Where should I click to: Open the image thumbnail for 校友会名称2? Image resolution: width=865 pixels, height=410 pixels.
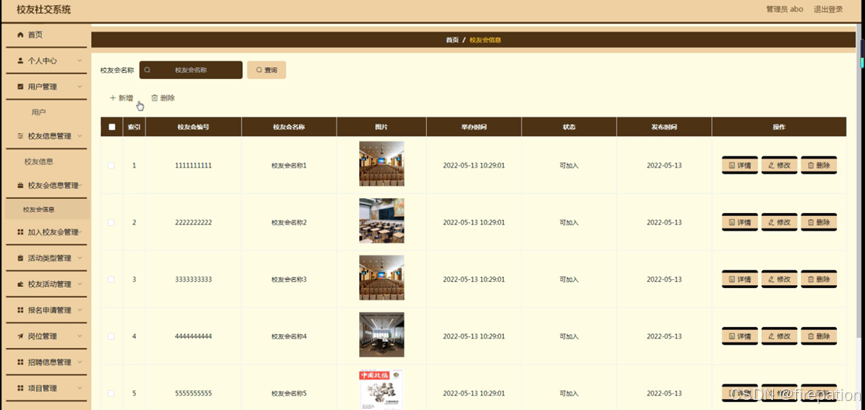pos(381,221)
